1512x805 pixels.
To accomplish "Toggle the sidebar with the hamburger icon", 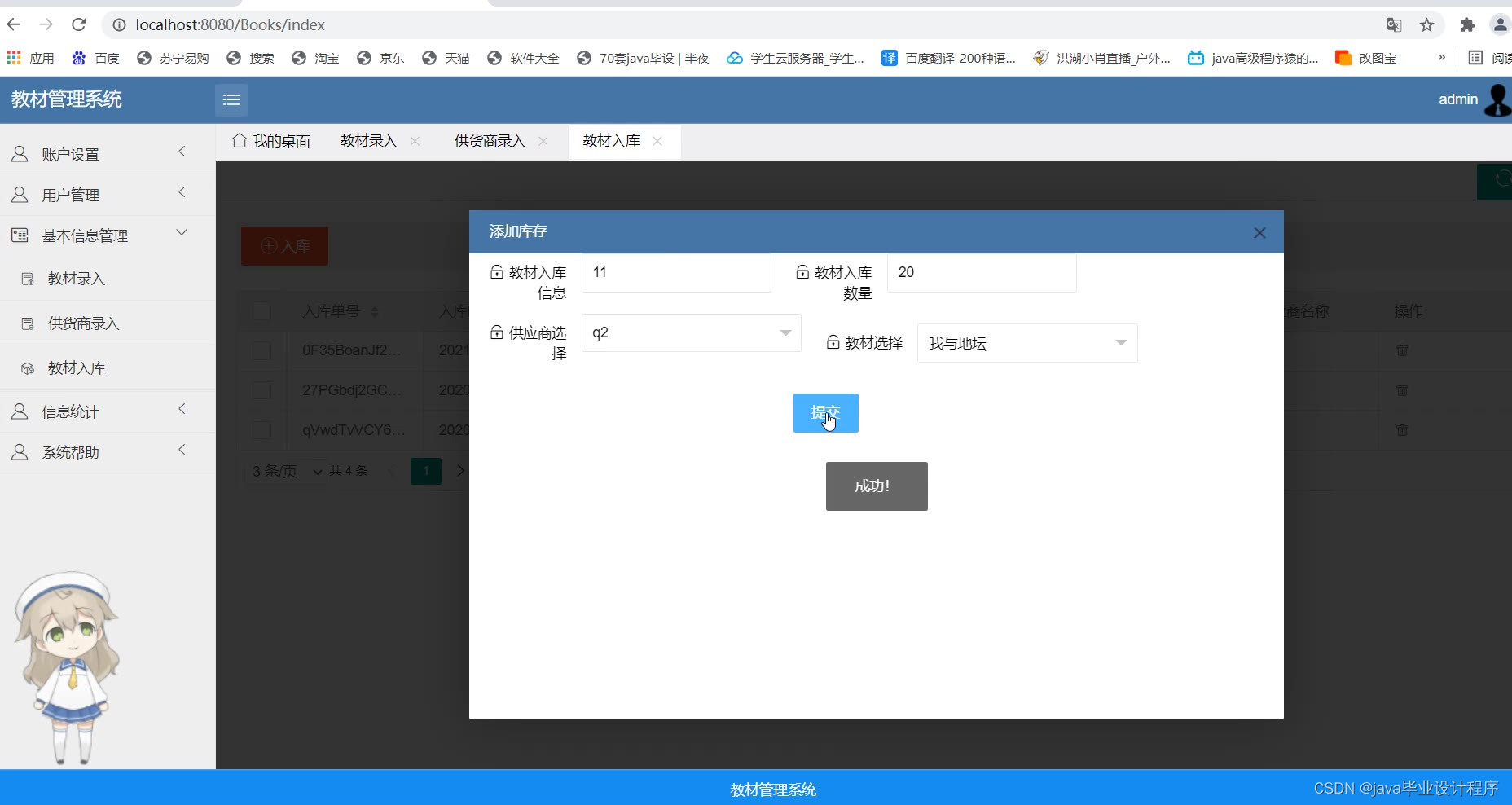I will [231, 99].
